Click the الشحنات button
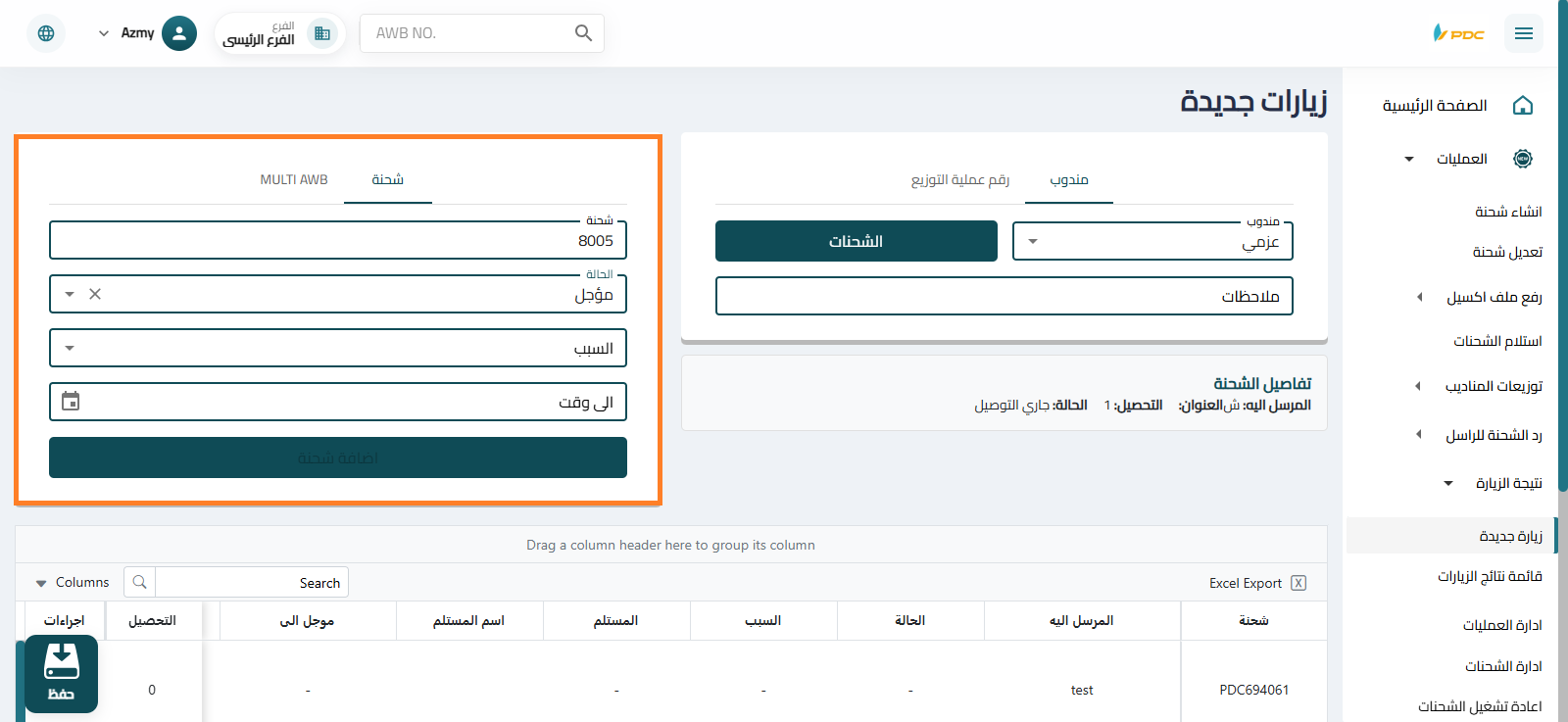This screenshot has height=722, width=1568. click(x=856, y=242)
